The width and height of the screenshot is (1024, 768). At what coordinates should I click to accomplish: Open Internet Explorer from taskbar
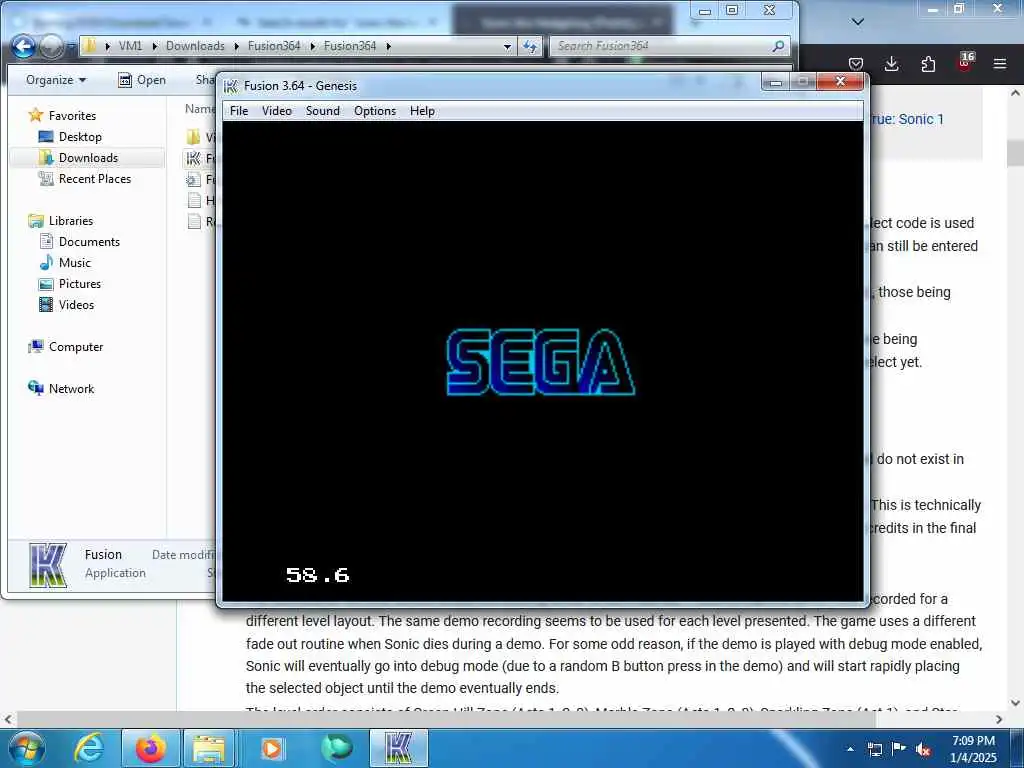[x=88, y=748]
